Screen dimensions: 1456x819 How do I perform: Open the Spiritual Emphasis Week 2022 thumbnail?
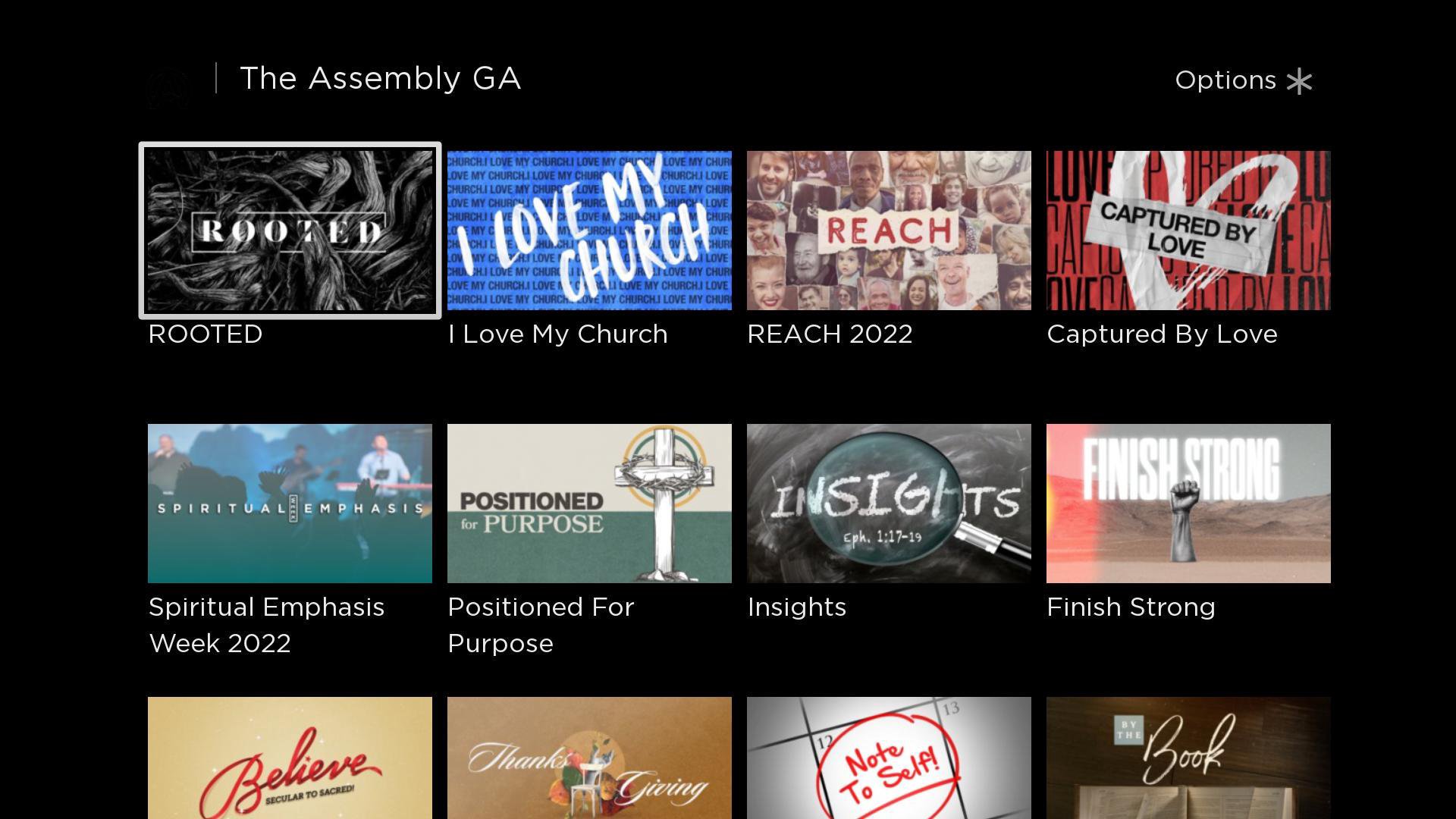[x=290, y=504]
